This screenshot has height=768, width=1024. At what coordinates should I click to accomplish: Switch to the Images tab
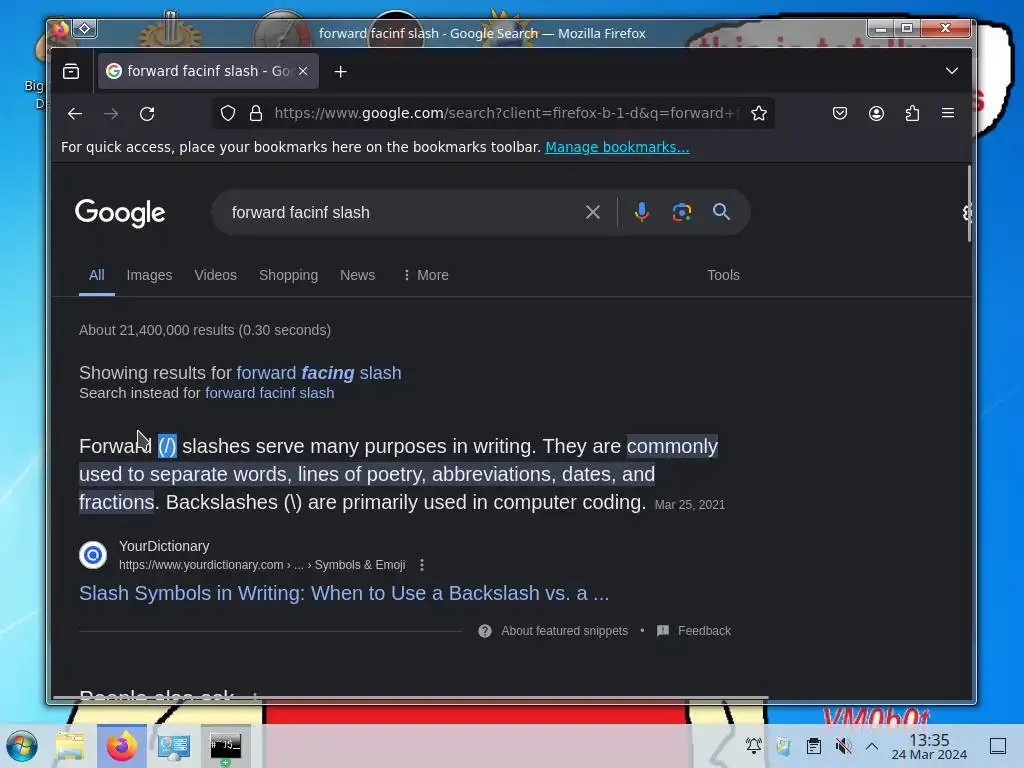(x=150, y=276)
